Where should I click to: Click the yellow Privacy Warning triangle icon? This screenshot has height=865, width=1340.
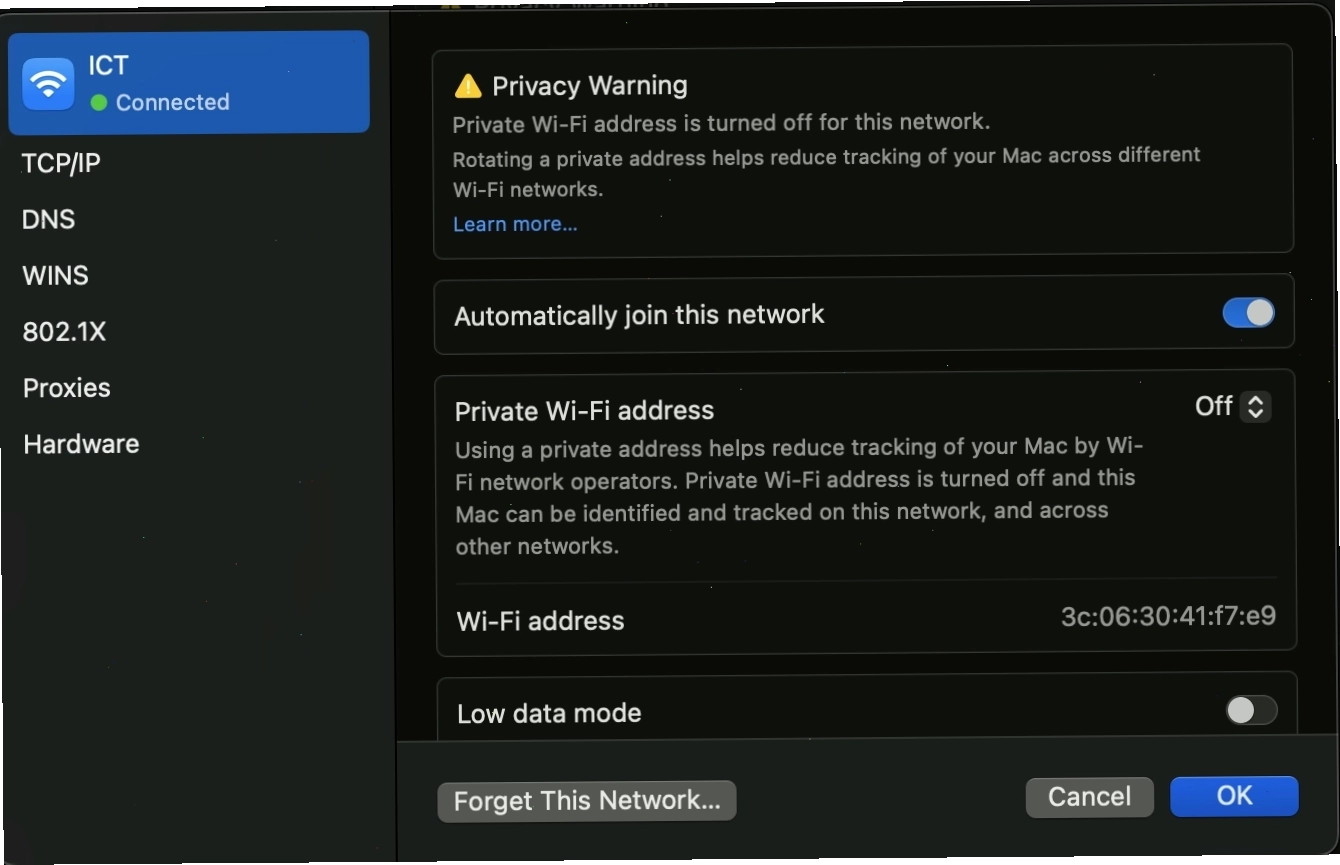tap(467, 86)
